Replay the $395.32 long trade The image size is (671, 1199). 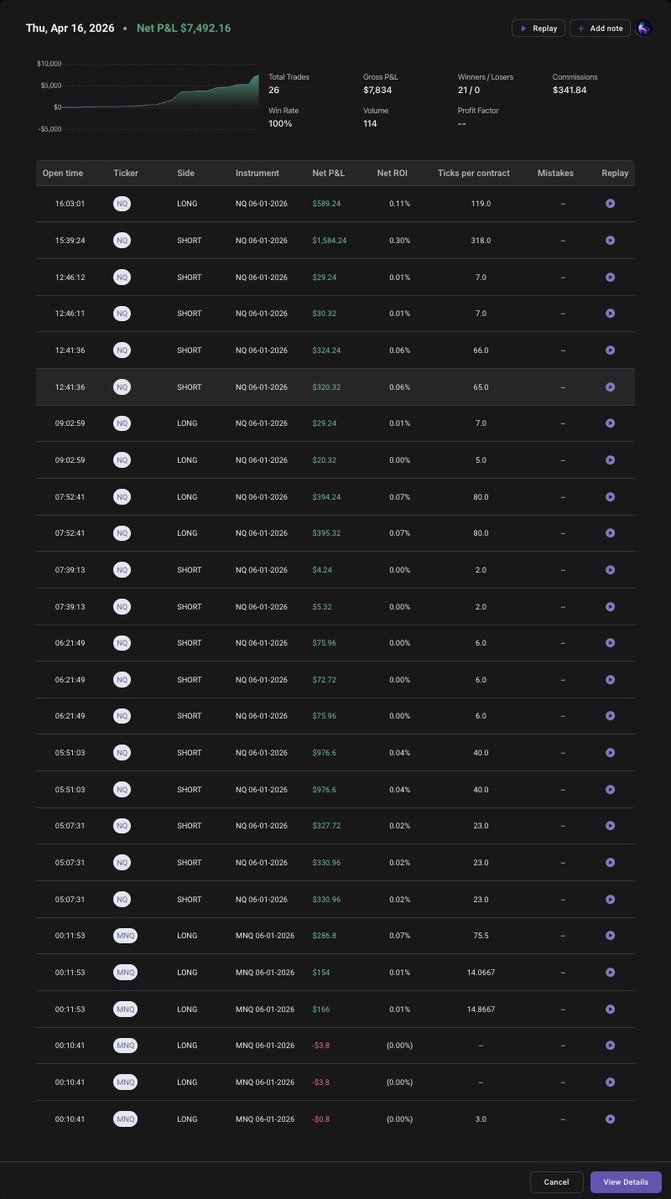click(x=610, y=533)
